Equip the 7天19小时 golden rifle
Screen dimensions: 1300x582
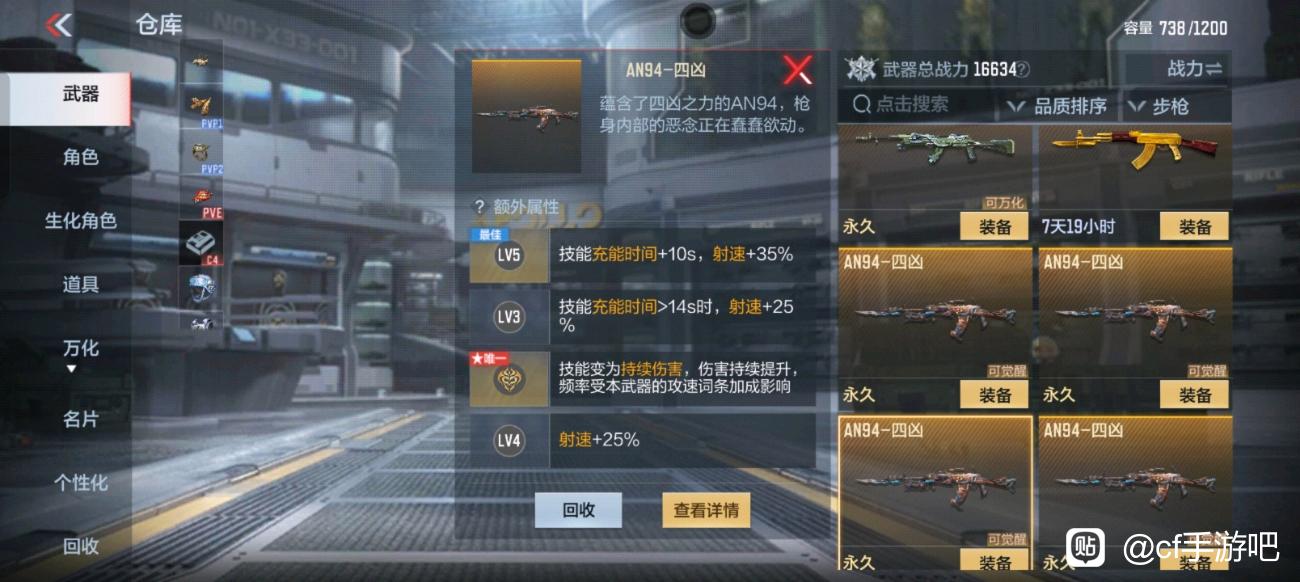click(x=1194, y=227)
